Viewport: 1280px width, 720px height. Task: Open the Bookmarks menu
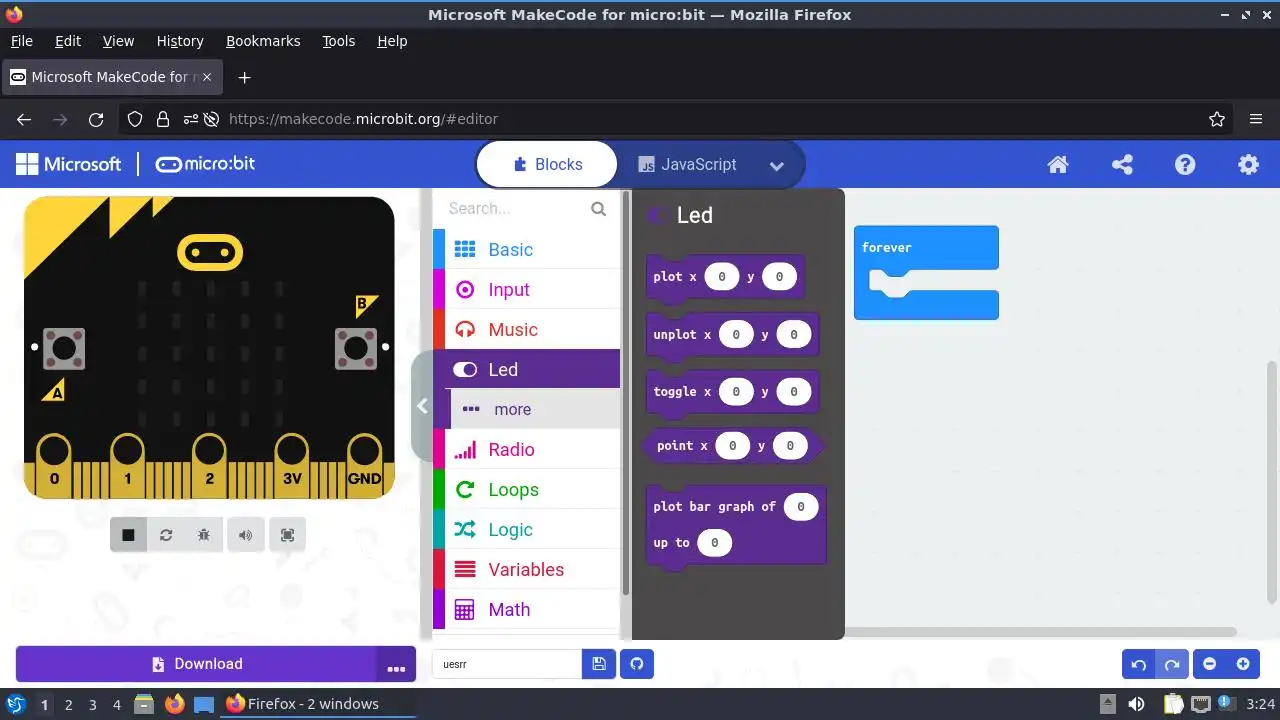click(x=263, y=41)
